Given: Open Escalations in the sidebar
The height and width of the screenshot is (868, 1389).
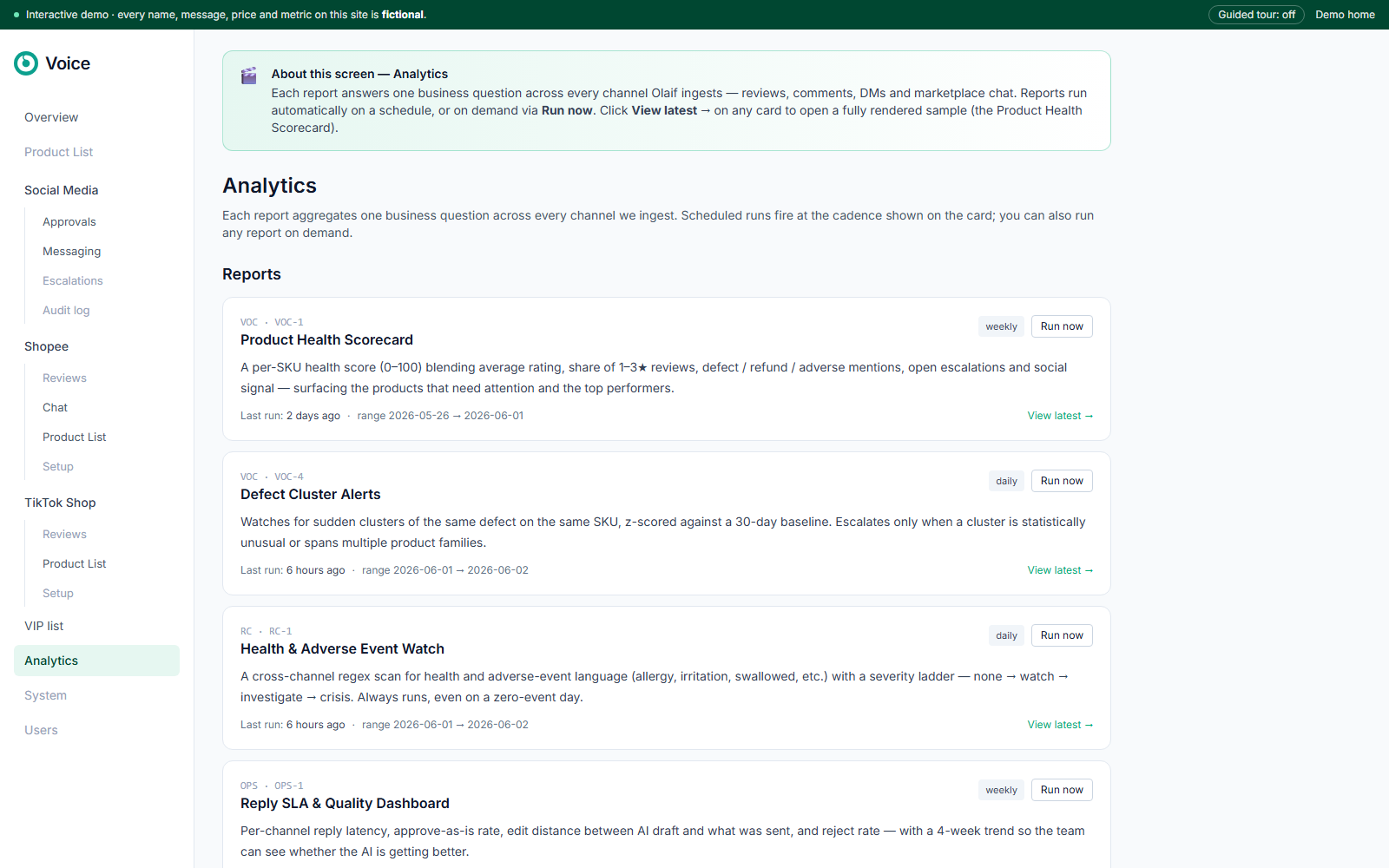Looking at the screenshot, I should [x=72, y=281].
